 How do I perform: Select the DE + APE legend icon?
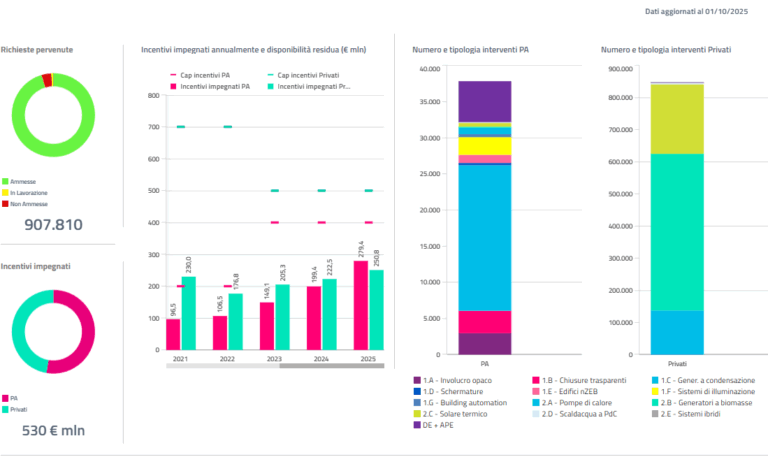(417, 424)
